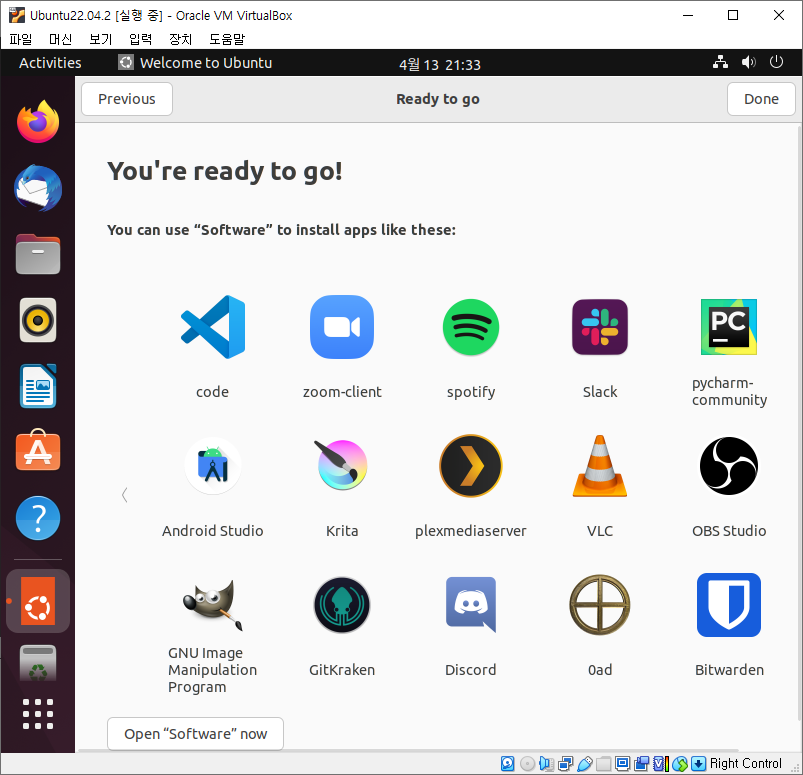Viewport: 803px width, 775px height.
Task: Click VirtualBox recording status icon
Action: 642,764
